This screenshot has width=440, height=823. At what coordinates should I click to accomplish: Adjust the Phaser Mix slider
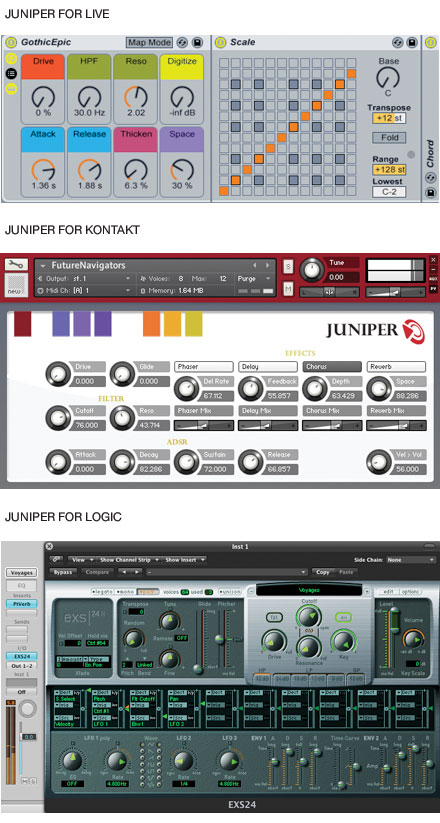coord(204,425)
